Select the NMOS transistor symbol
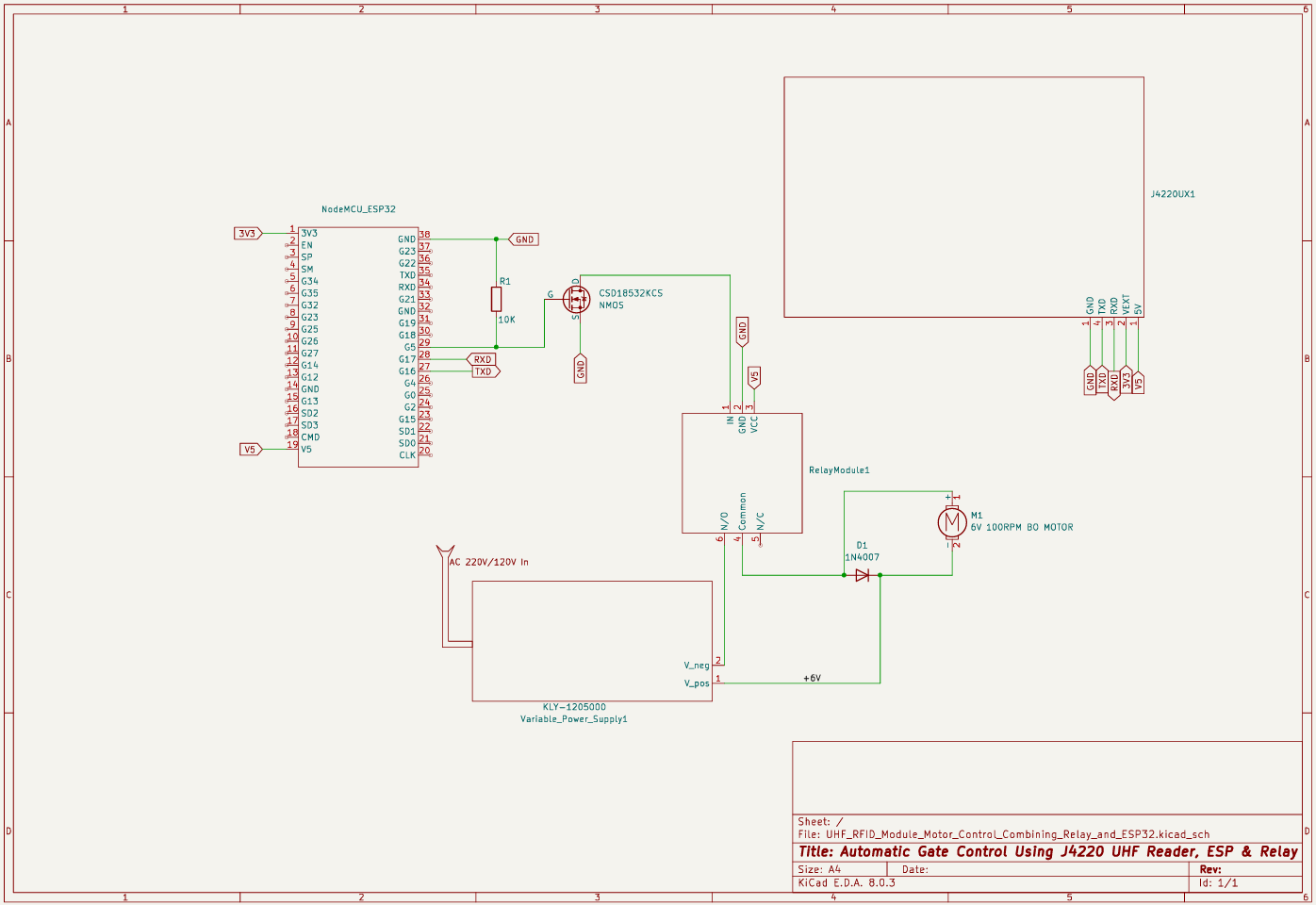1316x905 pixels. pos(576,300)
